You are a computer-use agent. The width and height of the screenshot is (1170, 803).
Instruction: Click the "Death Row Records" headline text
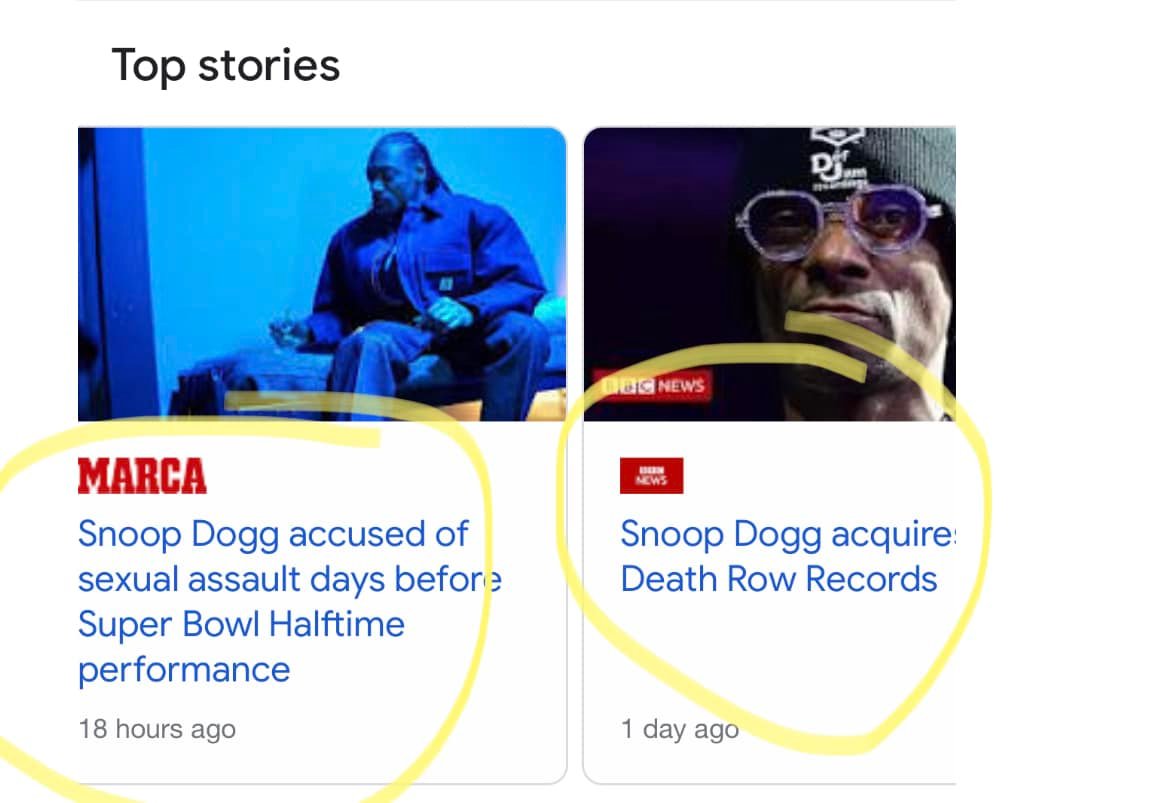(778, 579)
